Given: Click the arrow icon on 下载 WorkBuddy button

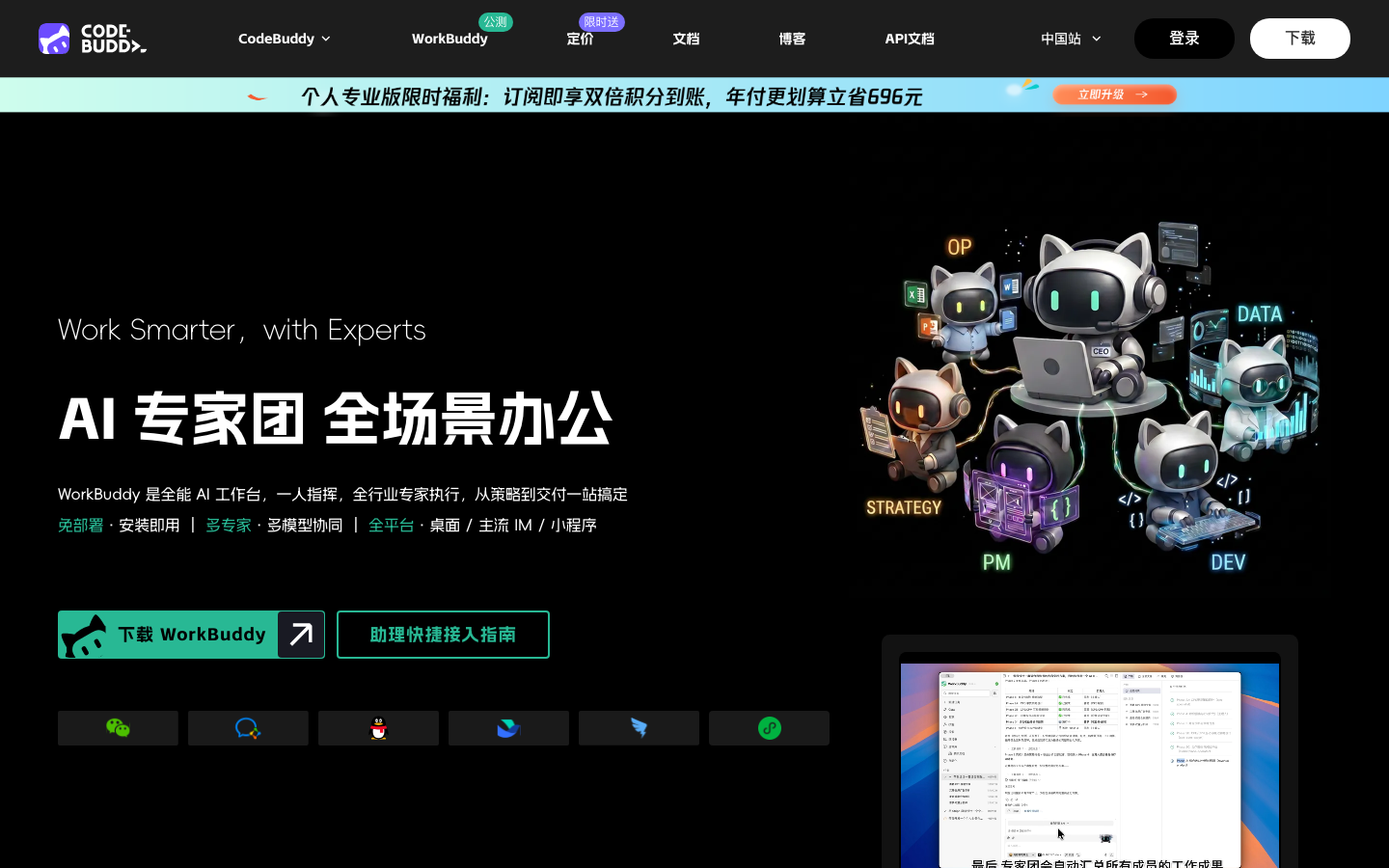Looking at the screenshot, I should [x=301, y=635].
